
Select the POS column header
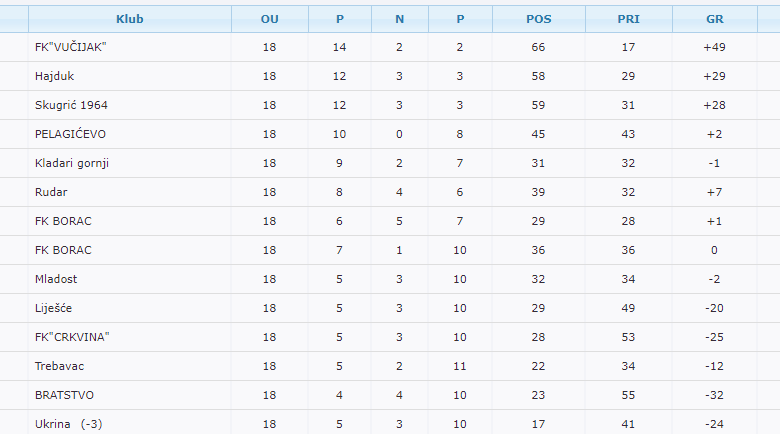coord(538,19)
